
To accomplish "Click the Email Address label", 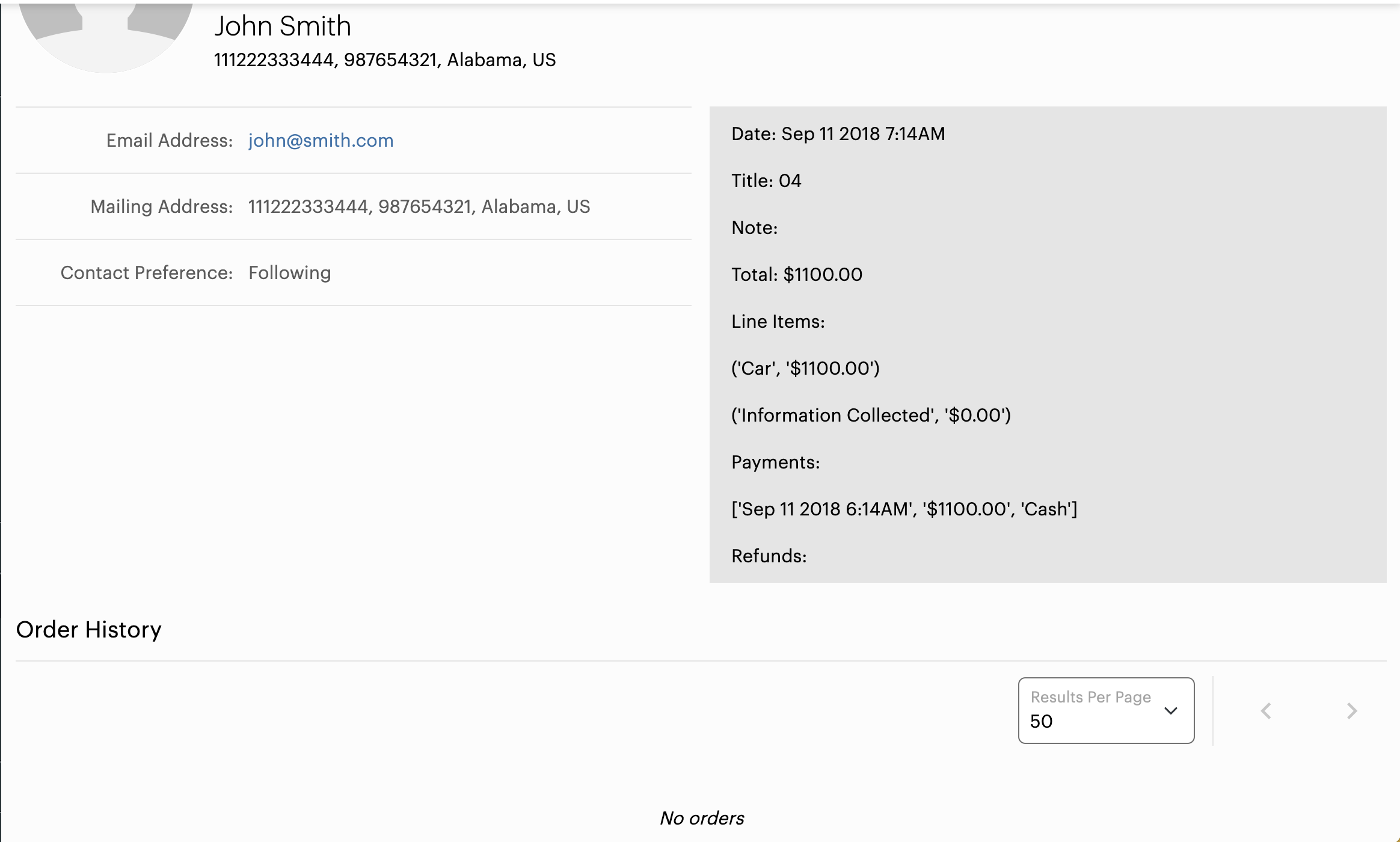I will pyautogui.click(x=170, y=140).
